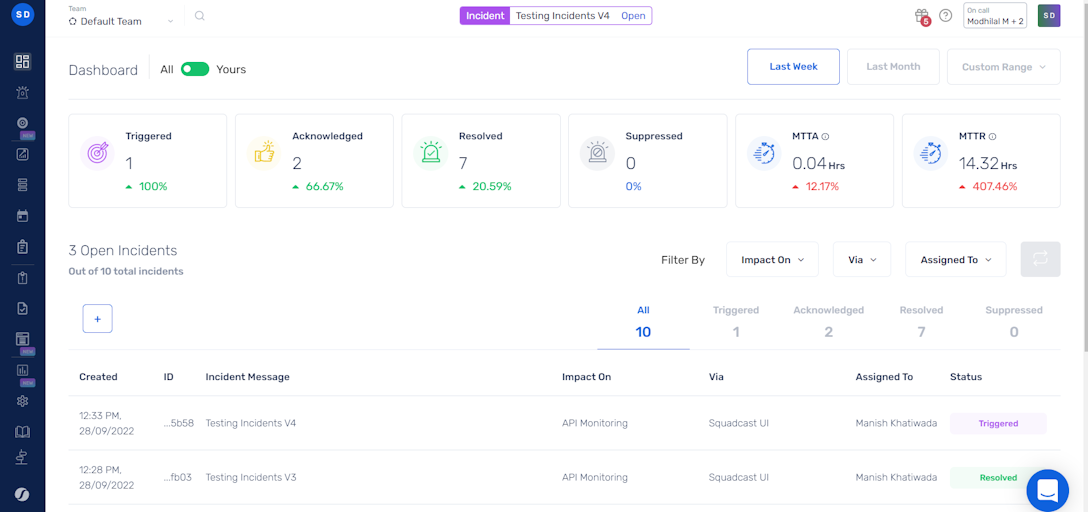Click the search magnifier icon
The width and height of the screenshot is (1088, 512).
pyautogui.click(x=200, y=16)
